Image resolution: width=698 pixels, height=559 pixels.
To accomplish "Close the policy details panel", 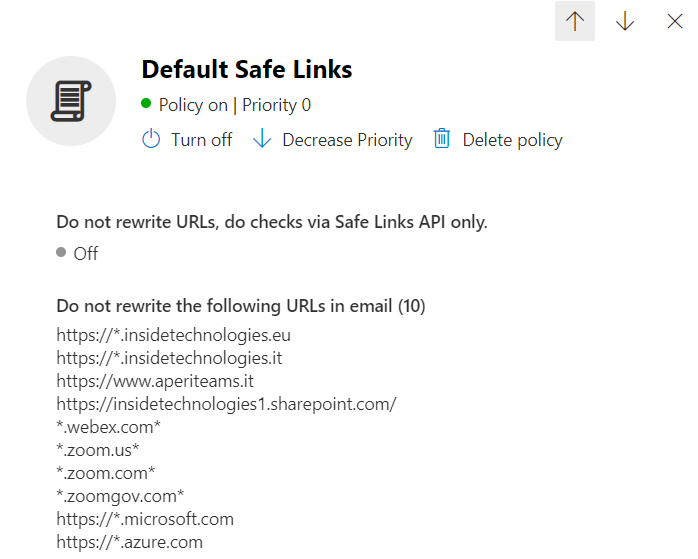I will (x=675, y=21).
